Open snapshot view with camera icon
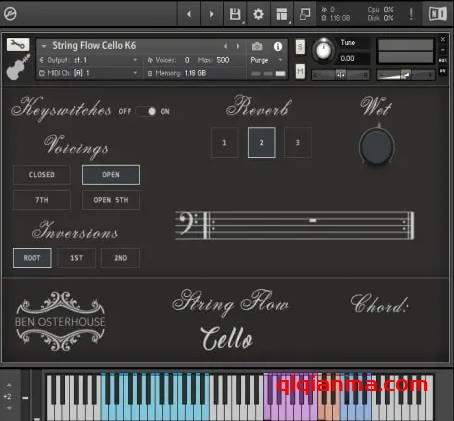 [257, 46]
